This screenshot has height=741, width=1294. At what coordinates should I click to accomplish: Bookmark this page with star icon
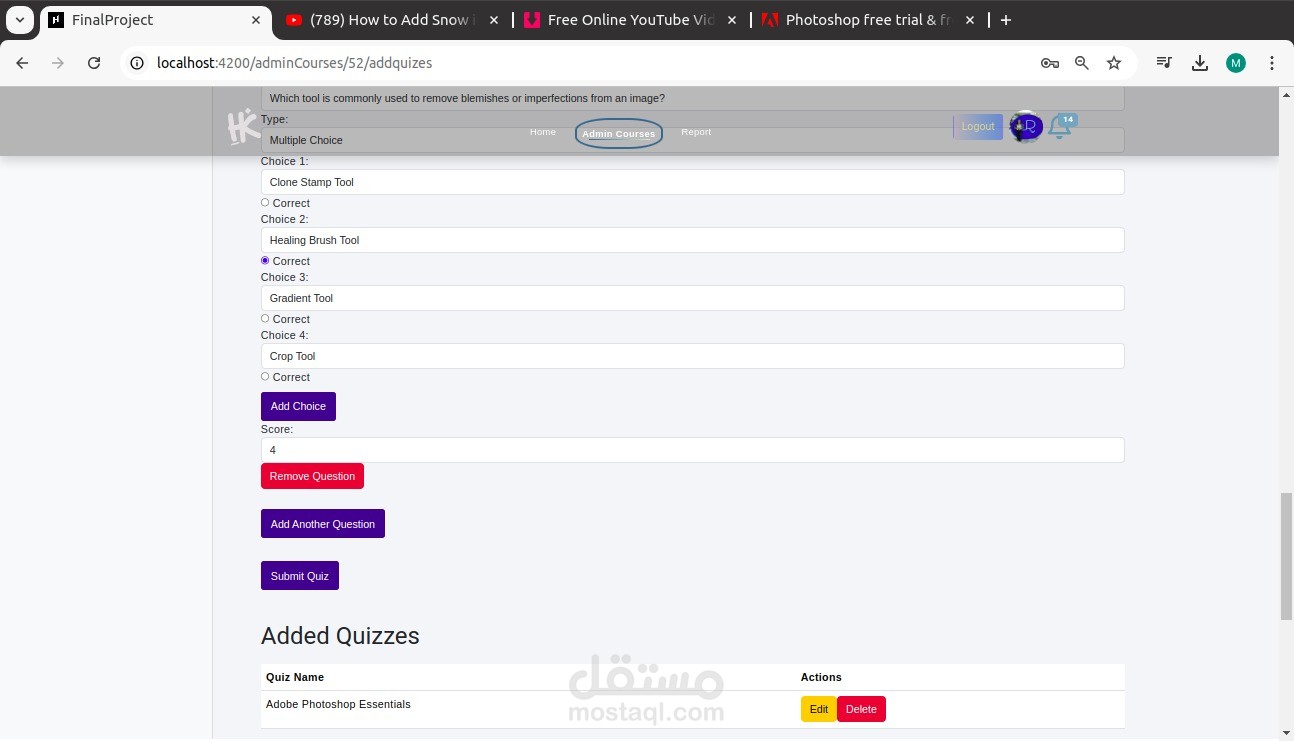[x=1114, y=63]
